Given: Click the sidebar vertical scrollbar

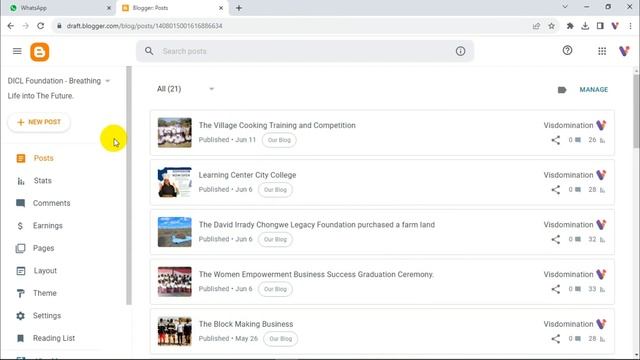Looking at the screenshot, I should pyautogui.click(x=129, y=186).
